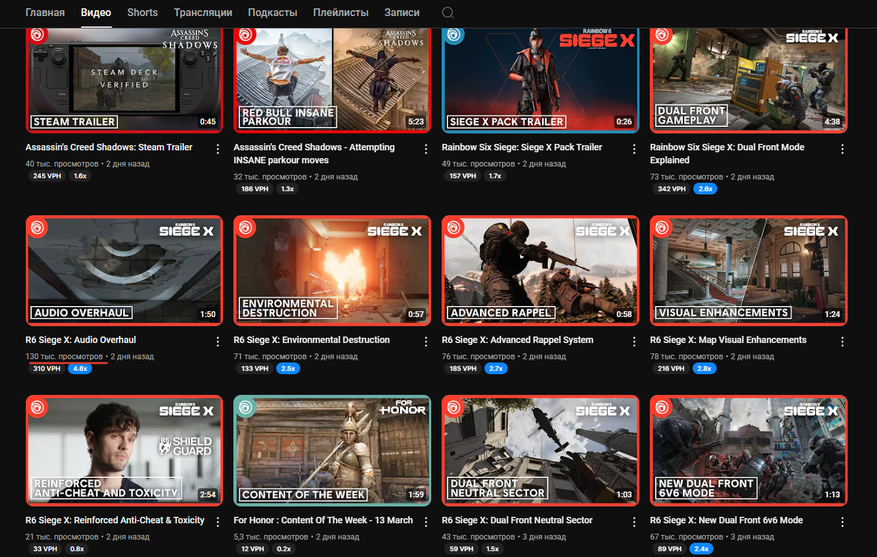Open options menu for For Honor Content Of The Week
The image size is (877, 557).
click(426, 522)
